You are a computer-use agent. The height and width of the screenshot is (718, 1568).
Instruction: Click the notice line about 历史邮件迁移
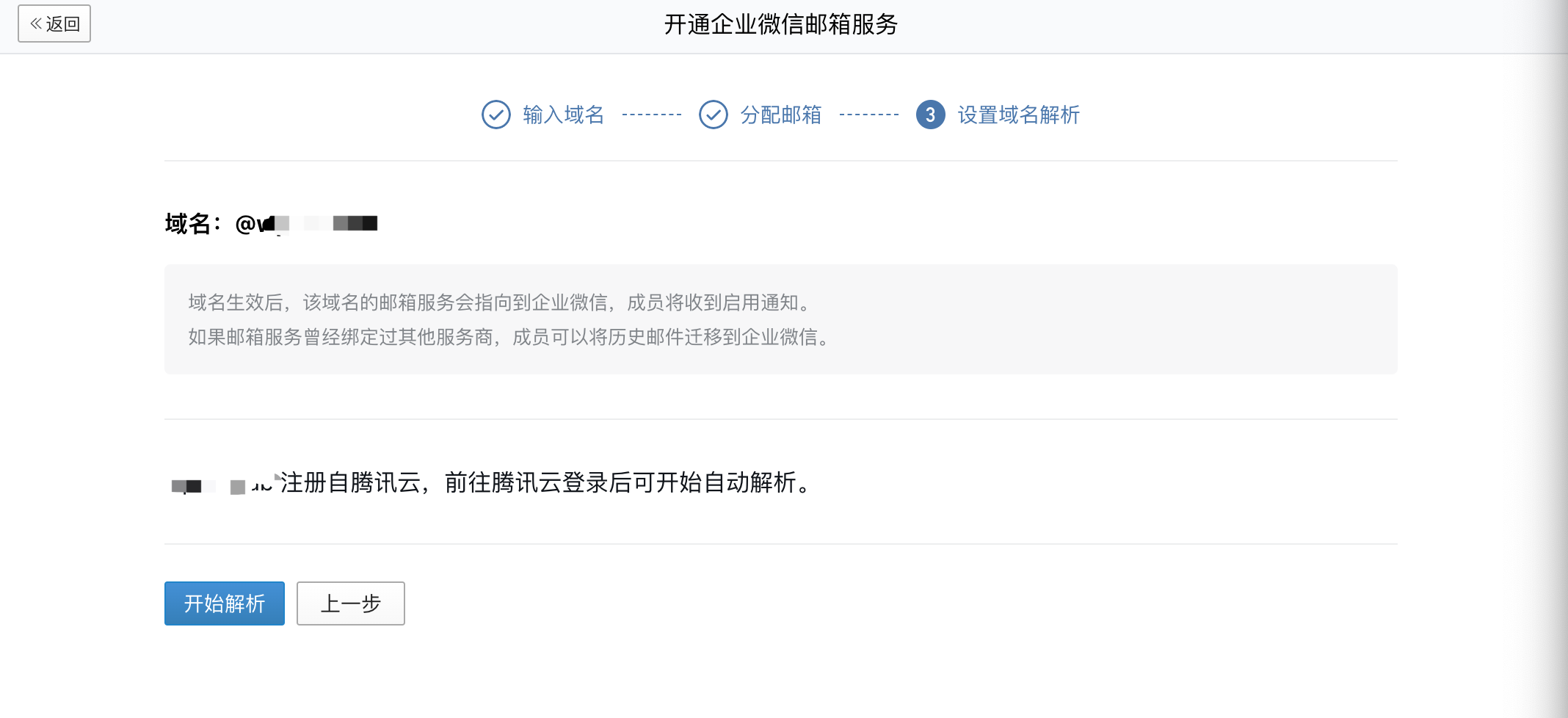click(509, 337)
